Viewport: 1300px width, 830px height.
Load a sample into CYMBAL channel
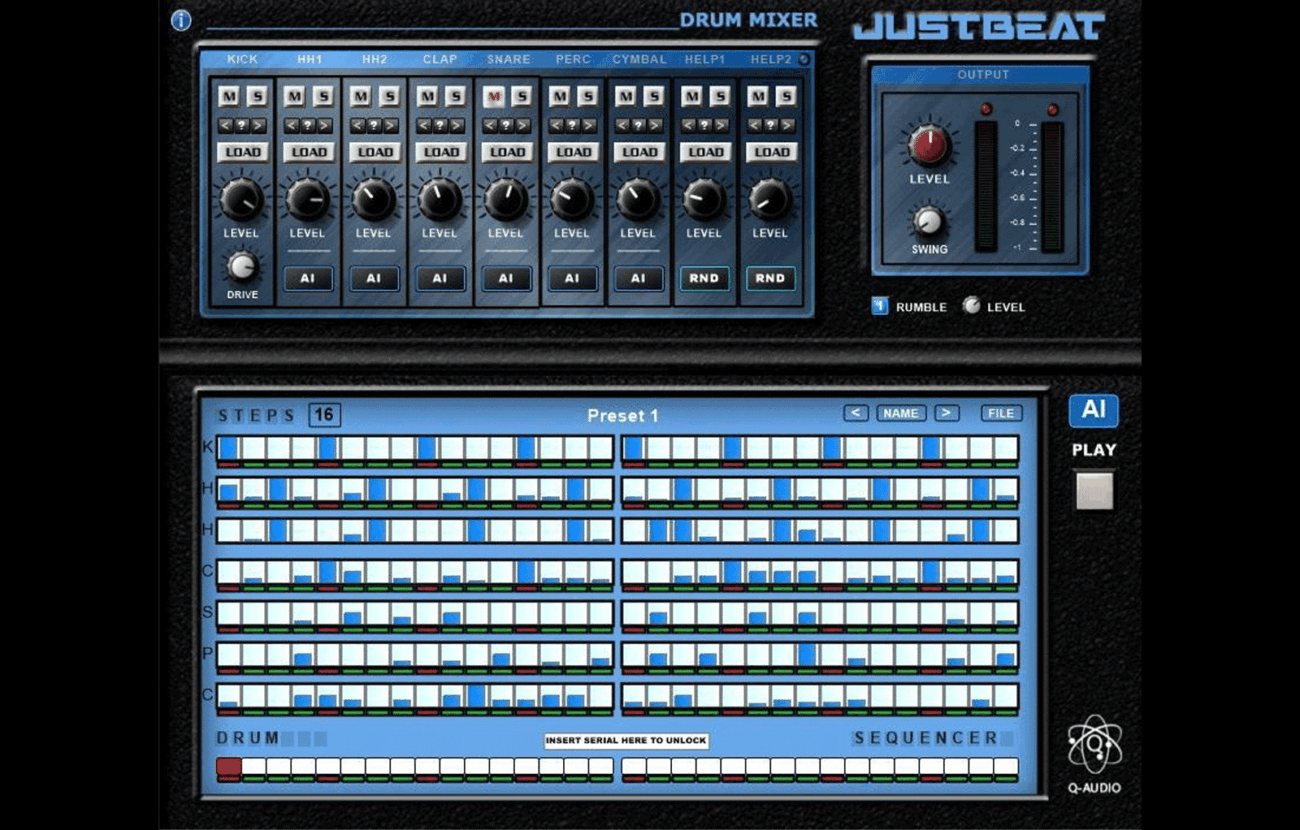pyautogui.click(x=639, y=152)
